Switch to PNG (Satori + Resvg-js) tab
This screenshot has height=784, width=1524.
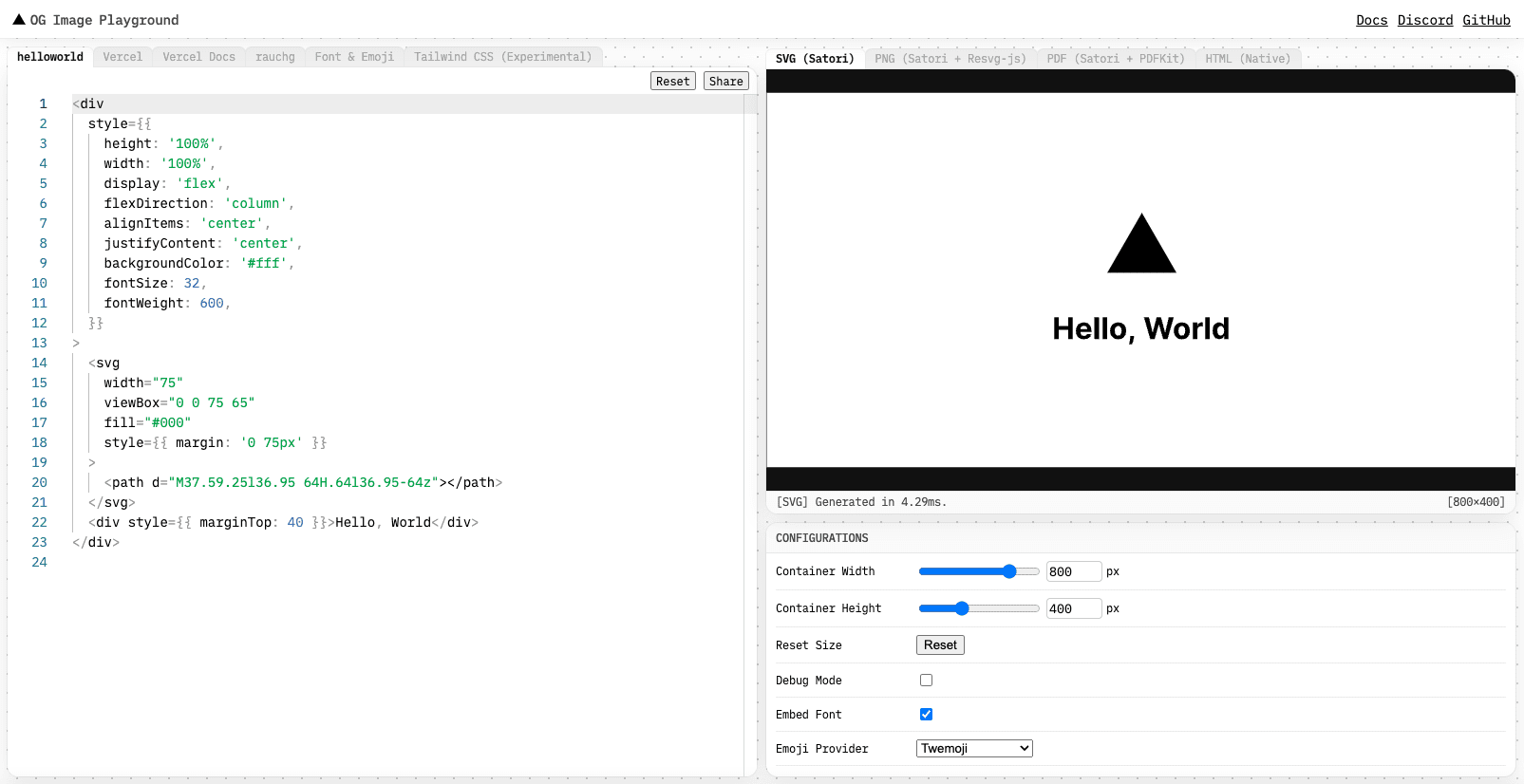tap(950, 59)
